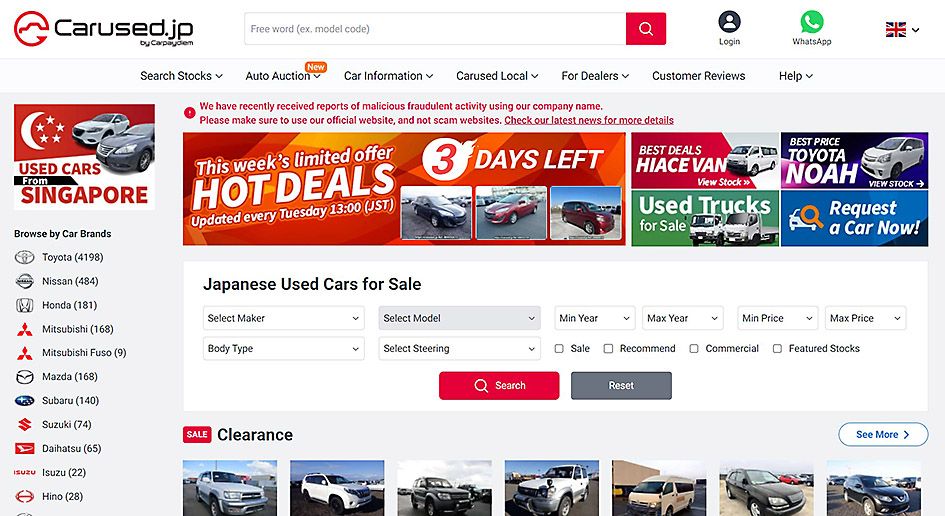Open the Login user icon
This screenshot has width=945, height=516.
click(729, 22)
